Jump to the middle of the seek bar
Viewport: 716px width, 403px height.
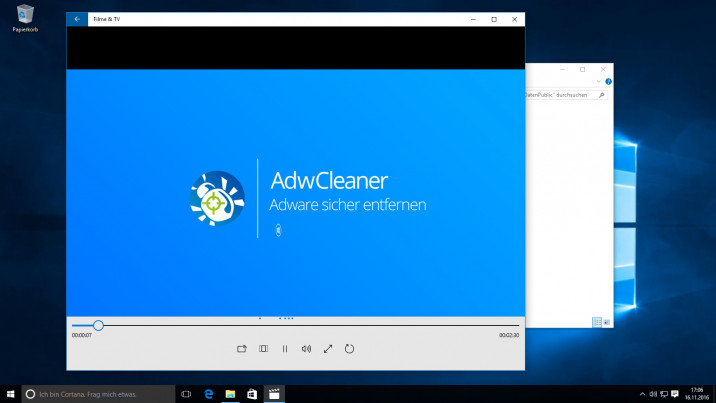pos(295,325)
